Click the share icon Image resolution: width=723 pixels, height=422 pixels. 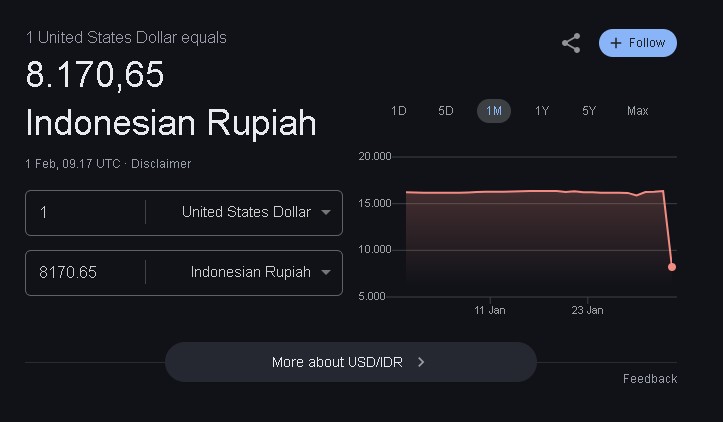point(571,43)
